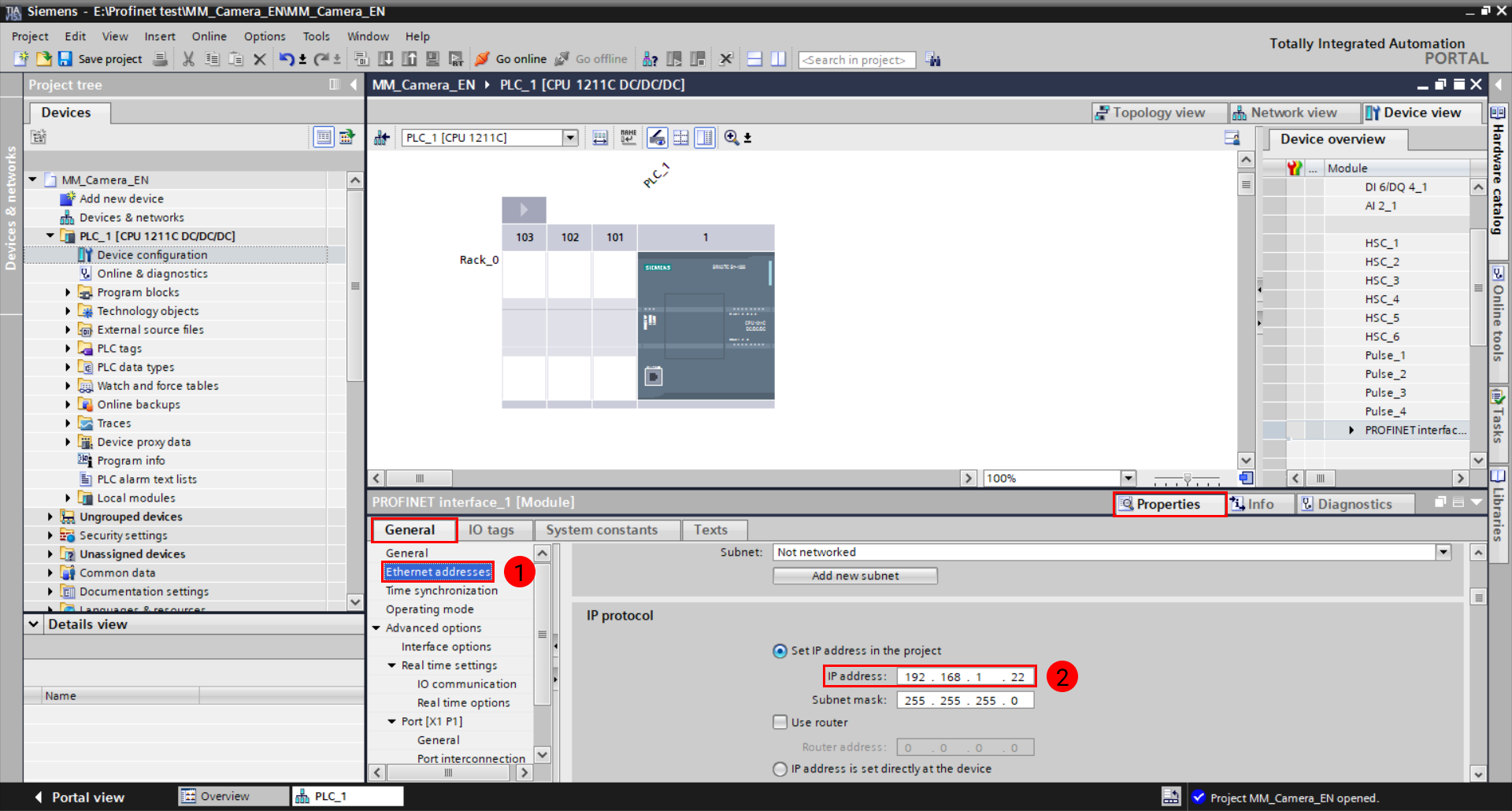
Task: Click the accessible devices icon
Action: point(650,59)
